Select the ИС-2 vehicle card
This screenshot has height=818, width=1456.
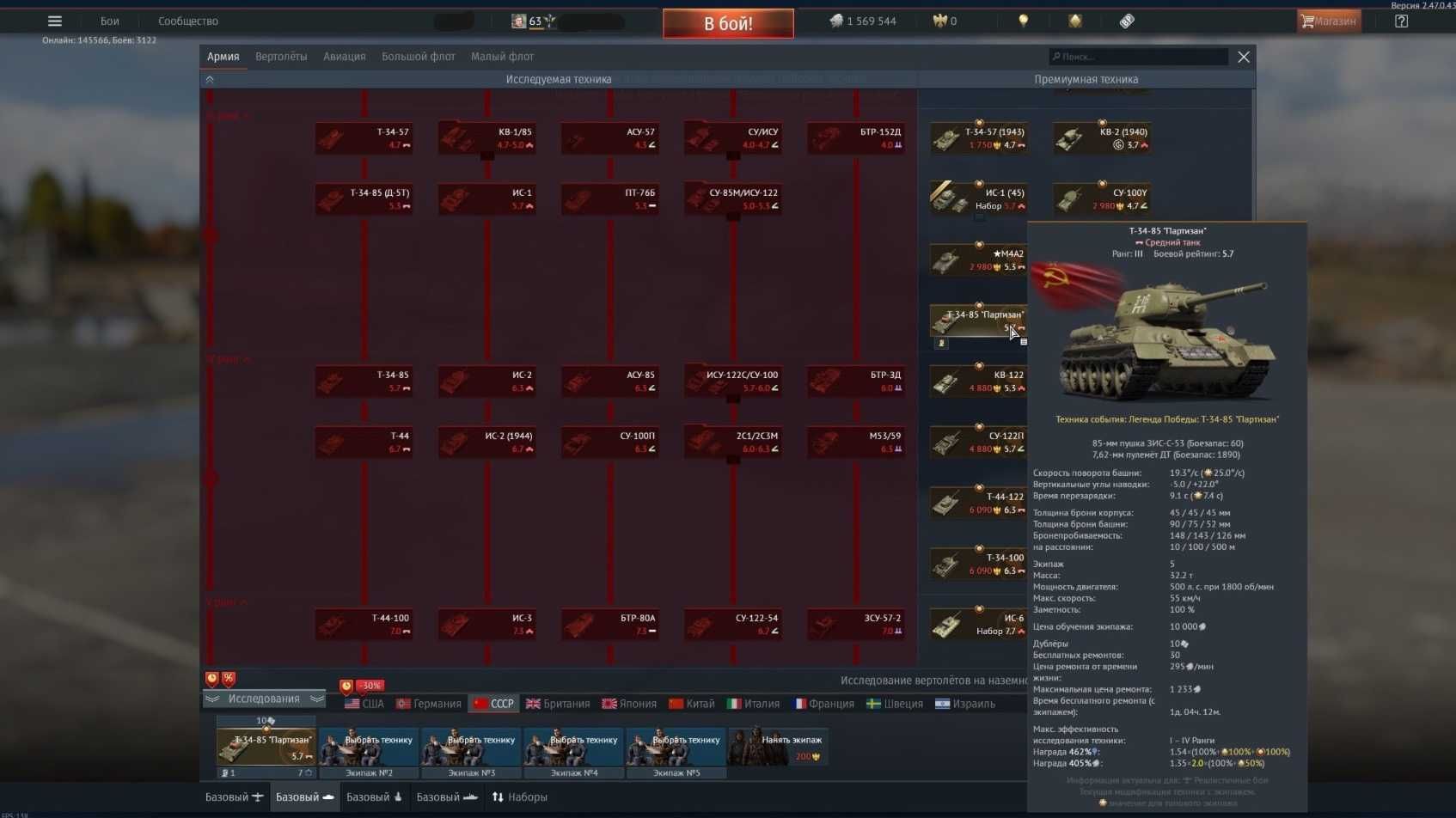click(486, 382)
